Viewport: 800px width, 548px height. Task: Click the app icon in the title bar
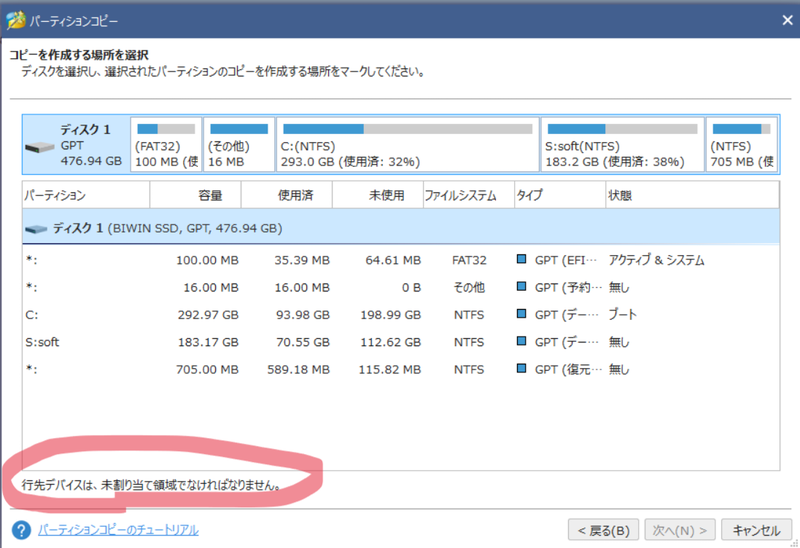click(15, 20)
